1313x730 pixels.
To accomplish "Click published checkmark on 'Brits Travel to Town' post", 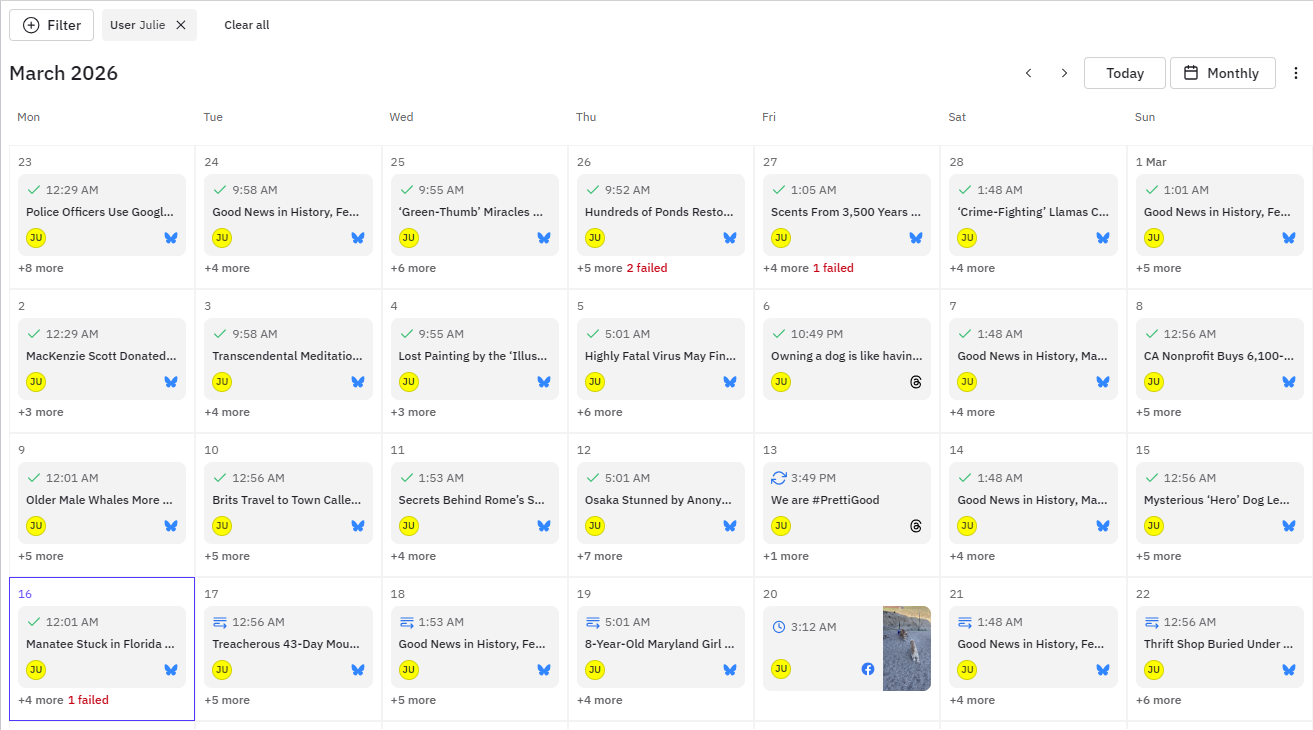I will (x=221, y=478).
